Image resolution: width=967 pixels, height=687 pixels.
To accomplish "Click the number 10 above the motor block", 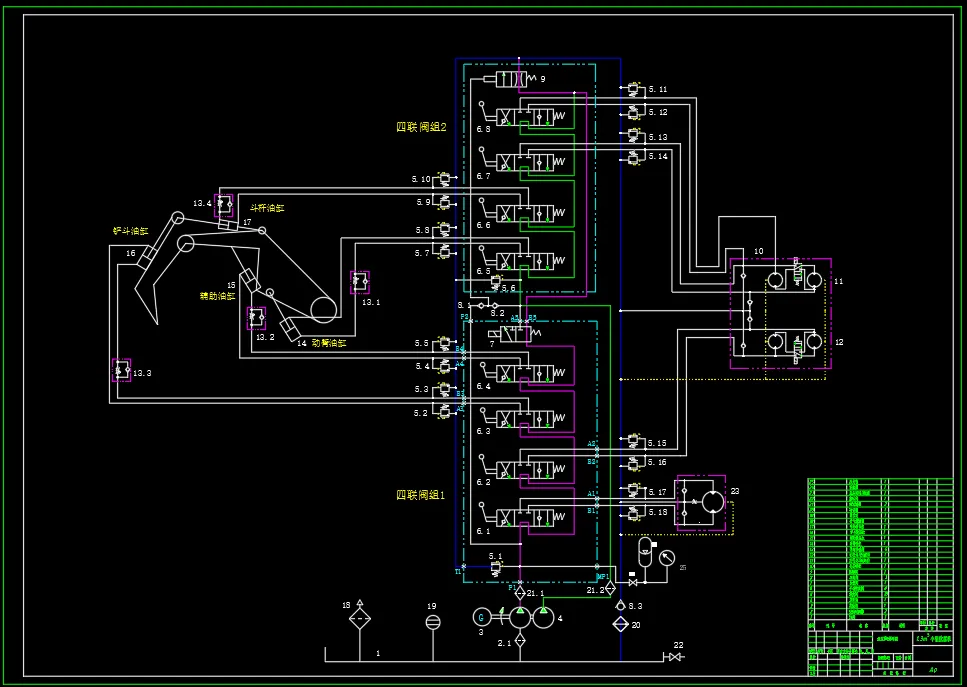I will pyautogui.click(x=759, y=251).
